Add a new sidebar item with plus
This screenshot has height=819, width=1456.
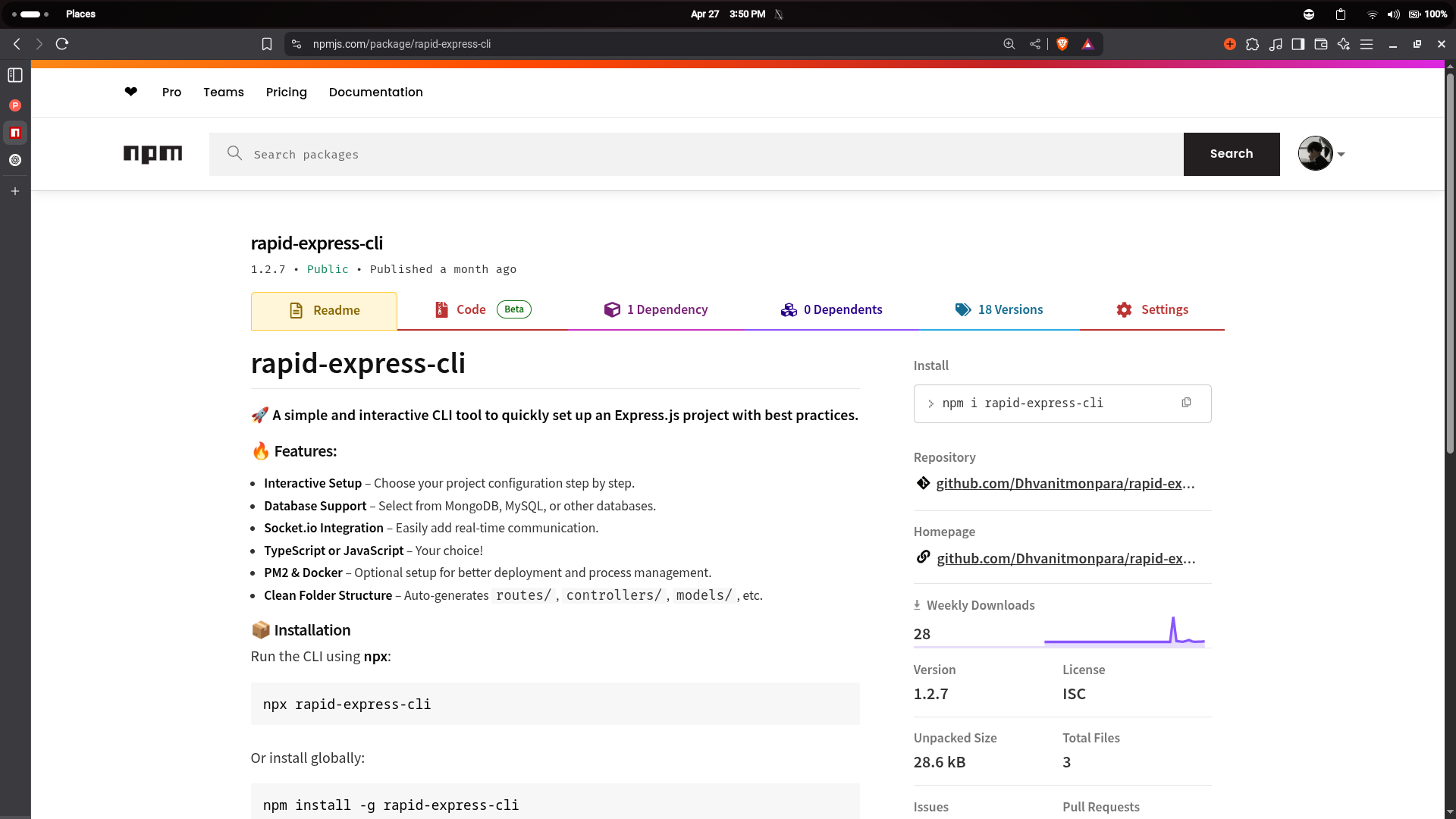tap(15, 191)
